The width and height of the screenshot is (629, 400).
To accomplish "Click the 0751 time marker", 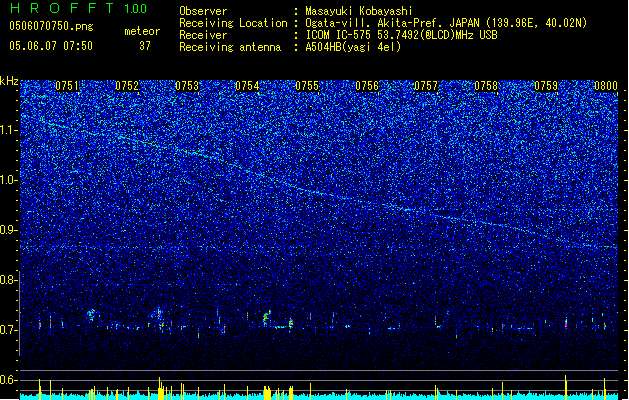I will [67, 86].
